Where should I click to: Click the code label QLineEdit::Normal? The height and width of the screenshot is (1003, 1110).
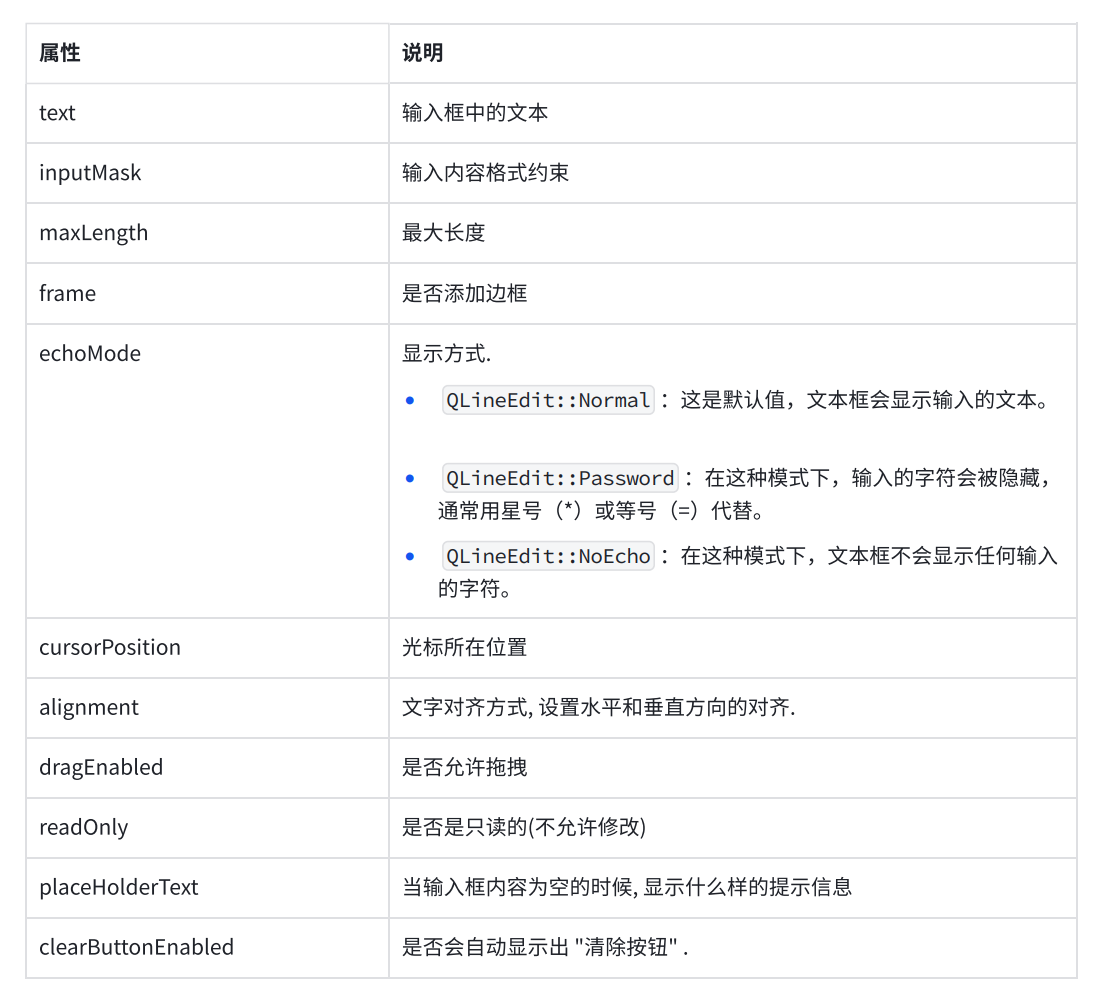548,401
